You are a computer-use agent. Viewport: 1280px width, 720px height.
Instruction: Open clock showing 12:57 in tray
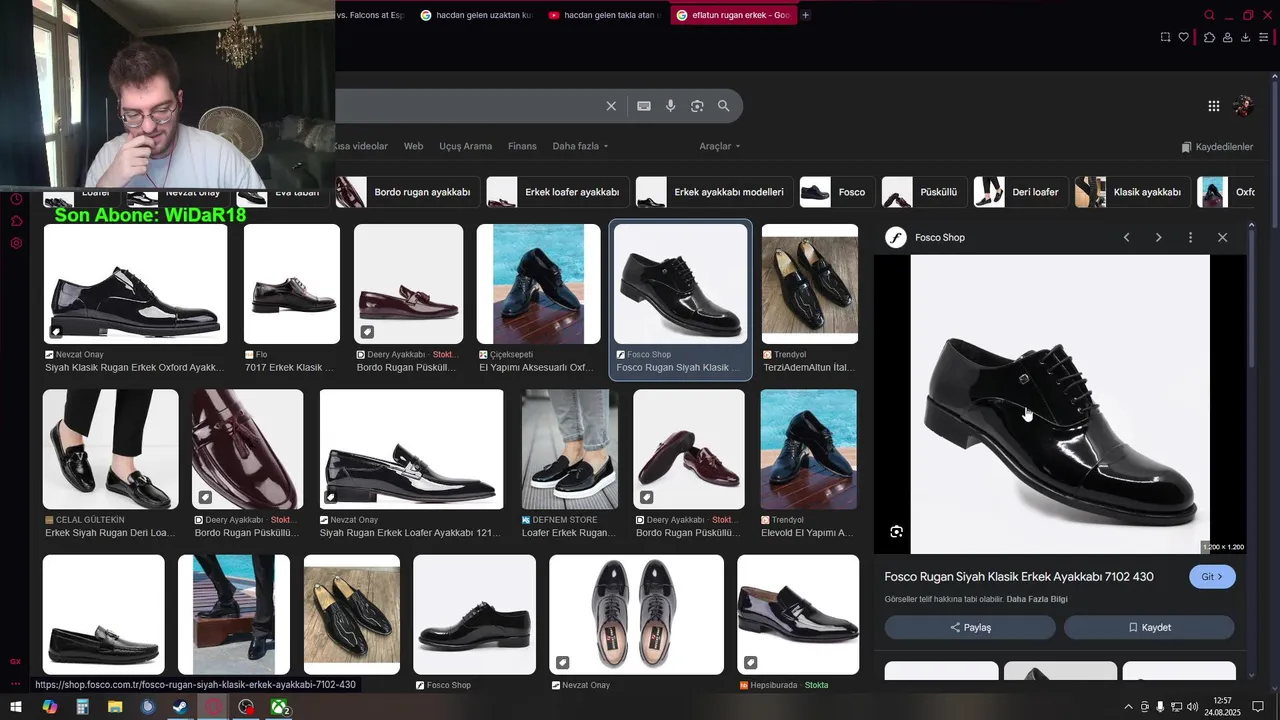click(1222, 707)
